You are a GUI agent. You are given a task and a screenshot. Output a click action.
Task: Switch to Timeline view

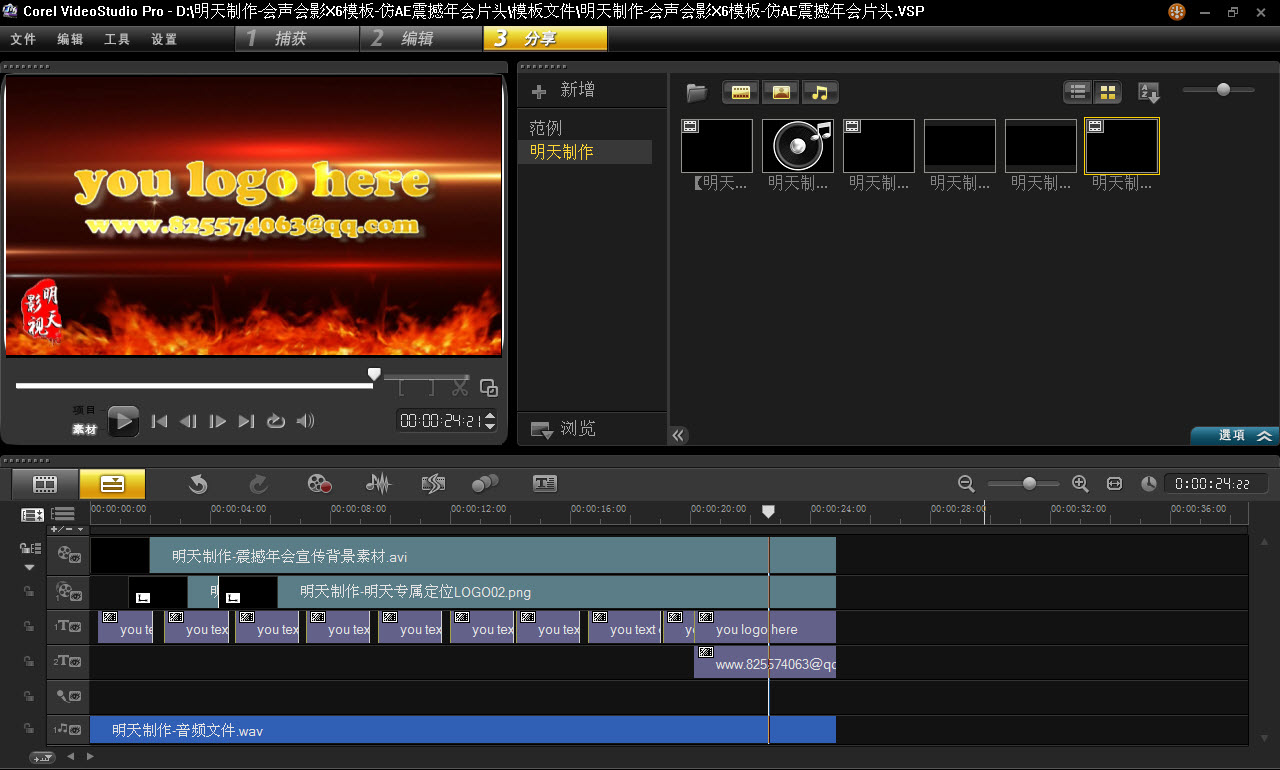(x=112, y=484)
